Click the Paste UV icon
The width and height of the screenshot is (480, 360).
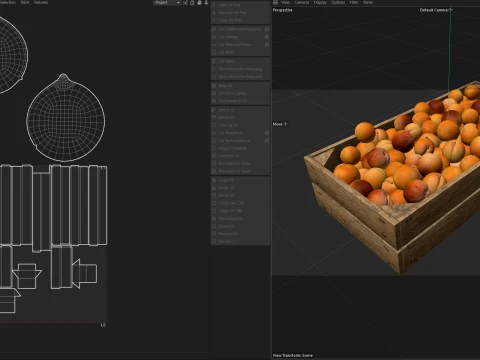click(214, 188)
